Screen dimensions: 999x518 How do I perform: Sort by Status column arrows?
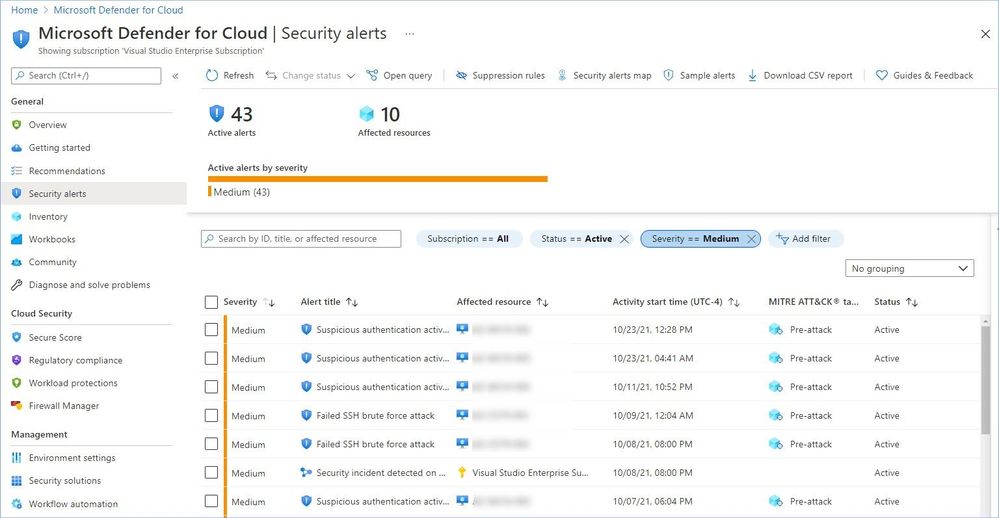point(912,302)
